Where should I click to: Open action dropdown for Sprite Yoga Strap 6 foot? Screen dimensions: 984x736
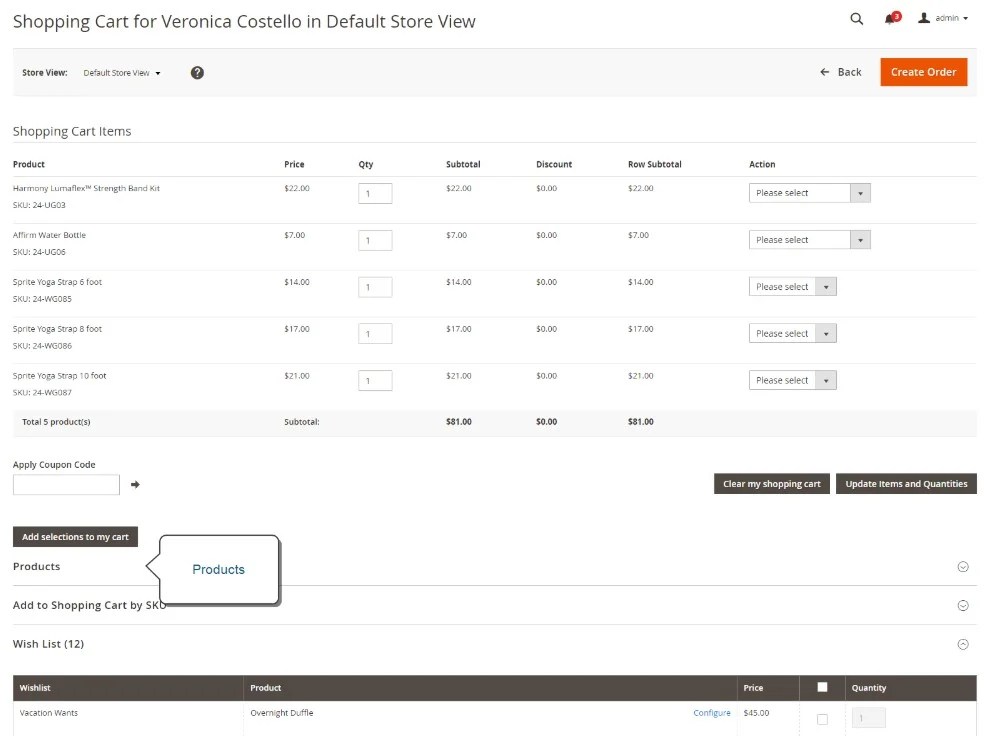point(792,287)
